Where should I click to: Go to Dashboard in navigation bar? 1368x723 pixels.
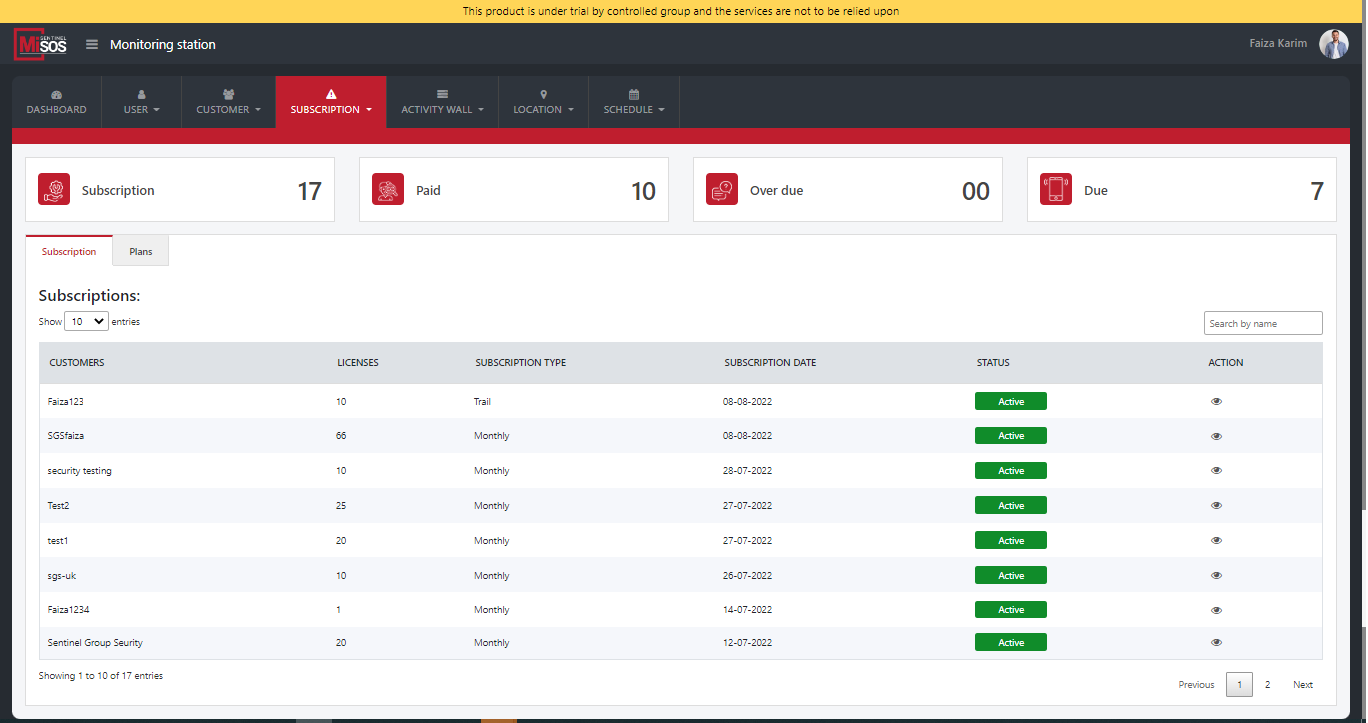pyautogui.click(x=56, y=102)
